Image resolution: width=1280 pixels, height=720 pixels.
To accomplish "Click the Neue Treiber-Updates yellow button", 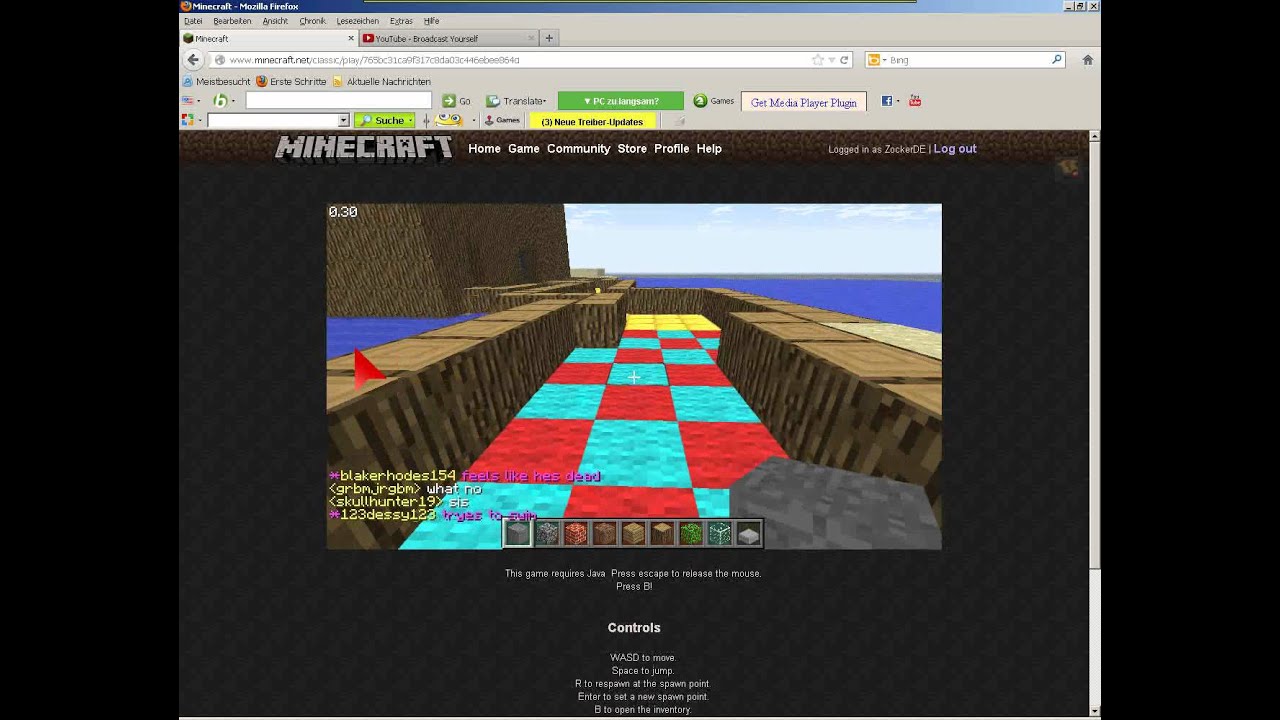I will click(592, 121).
